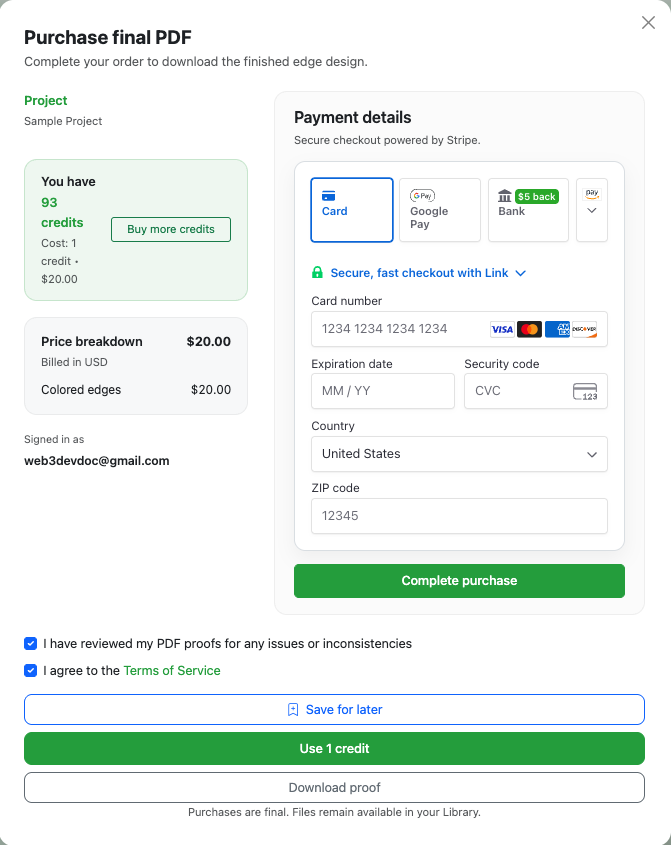Click the Discover card icon

[585, 328]
